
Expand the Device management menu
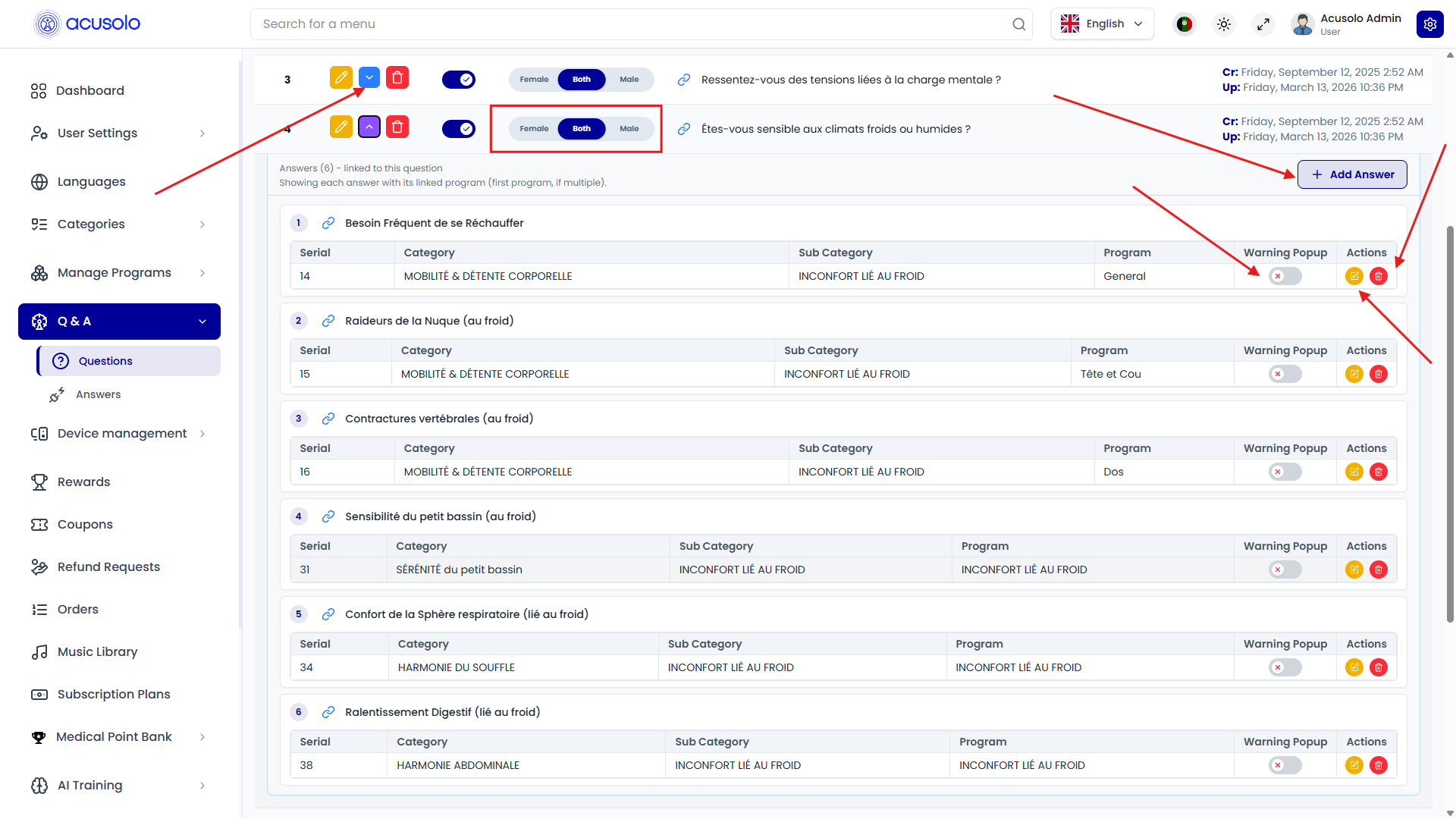tap(119, 434)
